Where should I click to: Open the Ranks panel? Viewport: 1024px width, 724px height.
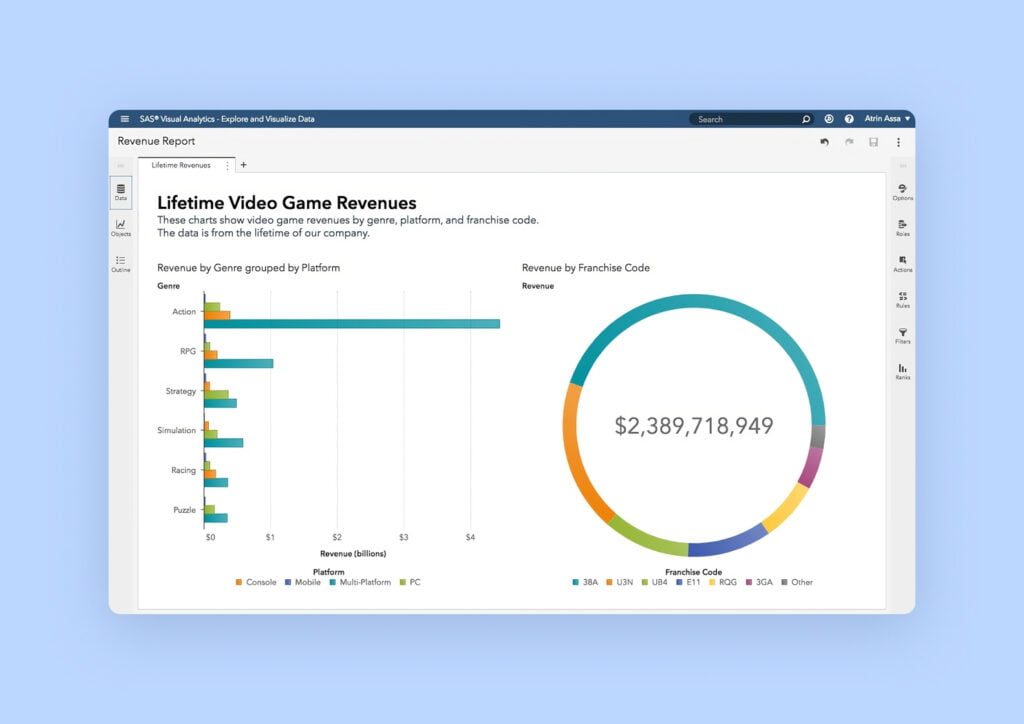[x=903, y=371]
